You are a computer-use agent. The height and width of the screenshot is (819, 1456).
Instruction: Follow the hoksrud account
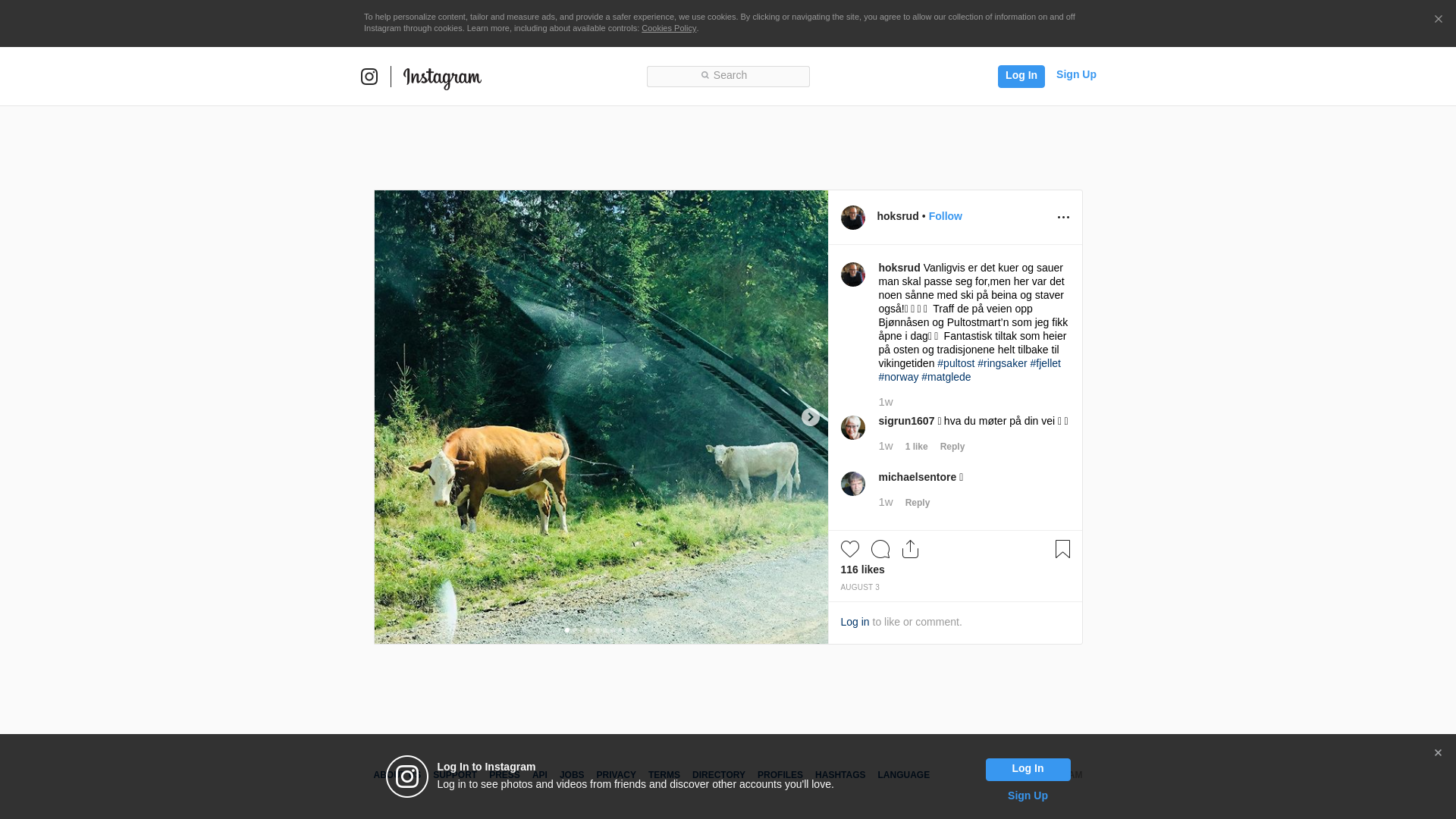click(x=945, y=216)
